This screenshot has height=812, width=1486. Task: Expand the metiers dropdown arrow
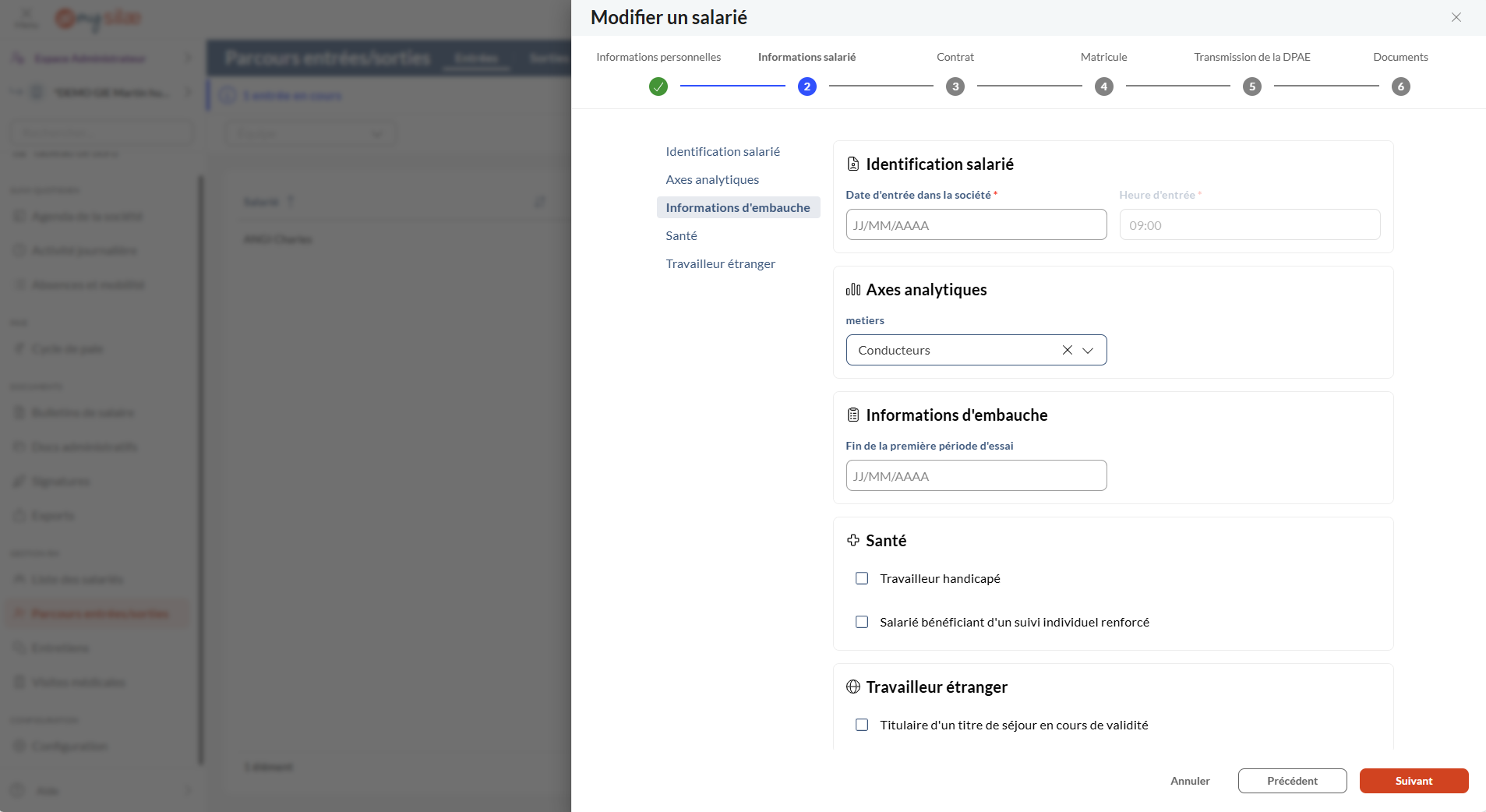[x=1088, y=350]
